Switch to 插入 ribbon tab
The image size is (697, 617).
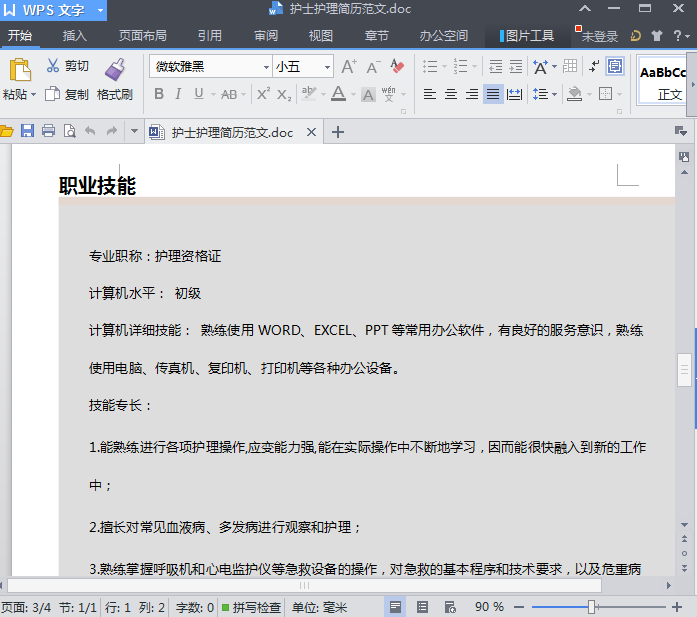pyautogui.click(x=74, y=36)
